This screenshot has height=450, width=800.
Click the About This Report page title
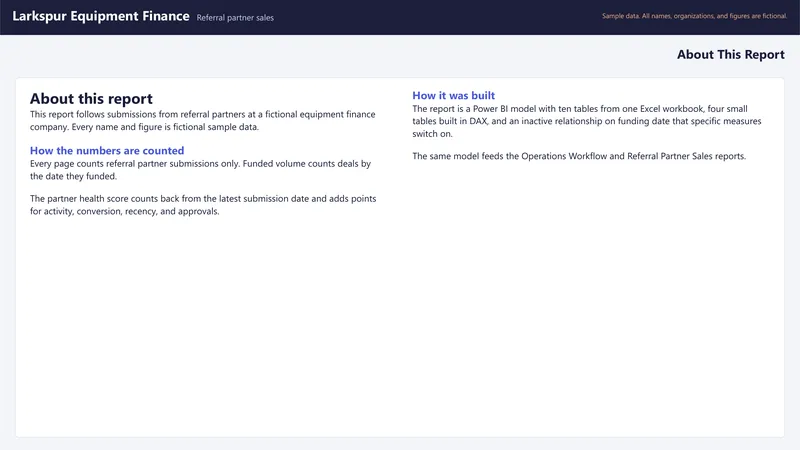[x=731, y=55]
